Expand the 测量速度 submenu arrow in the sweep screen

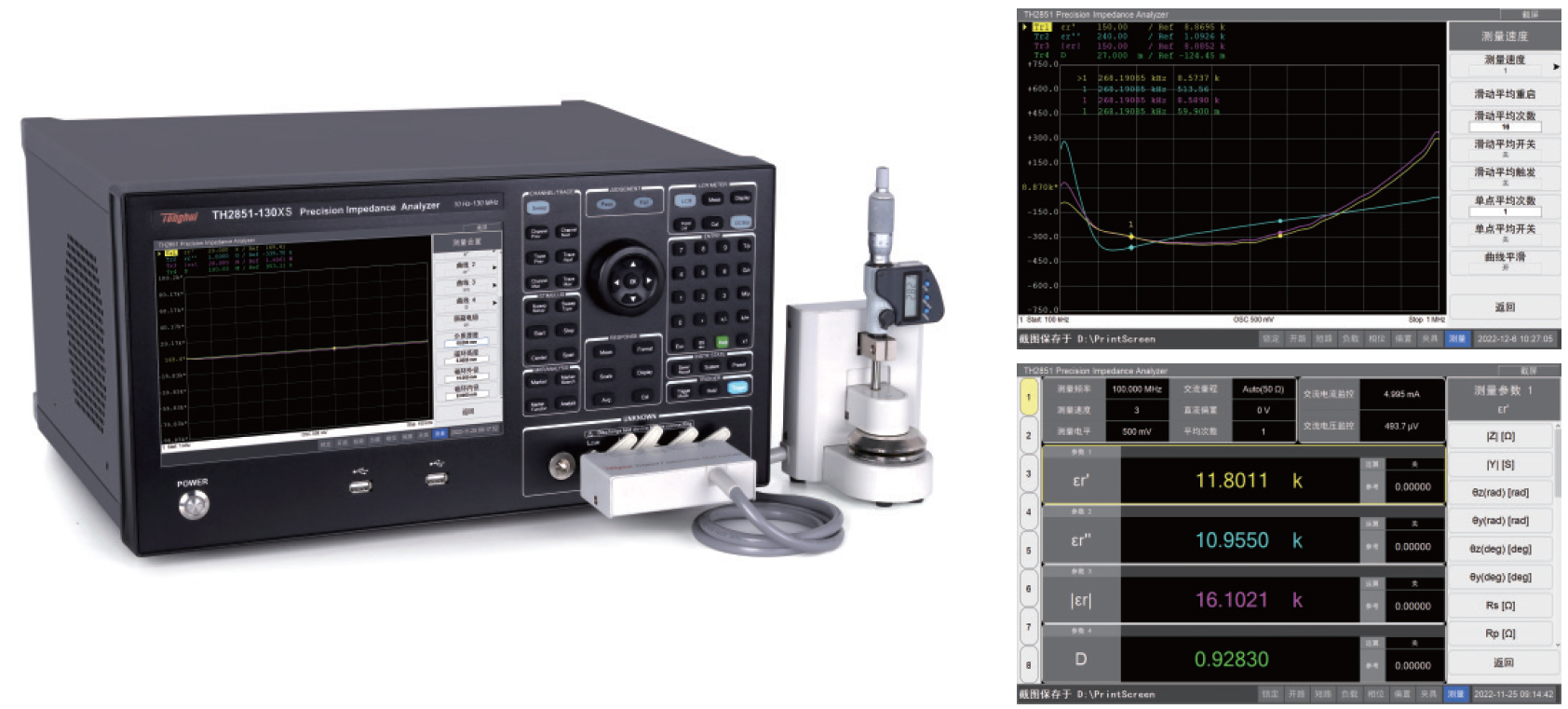(x=1557, y=67)
